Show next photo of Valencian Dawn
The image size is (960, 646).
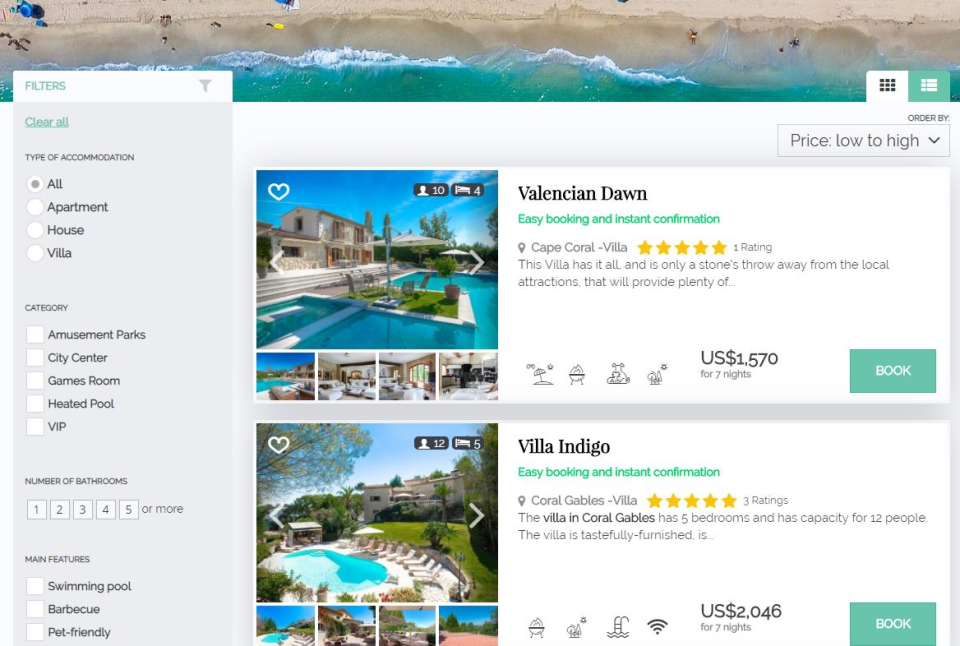pyautogui.click(x=477, y=261)
